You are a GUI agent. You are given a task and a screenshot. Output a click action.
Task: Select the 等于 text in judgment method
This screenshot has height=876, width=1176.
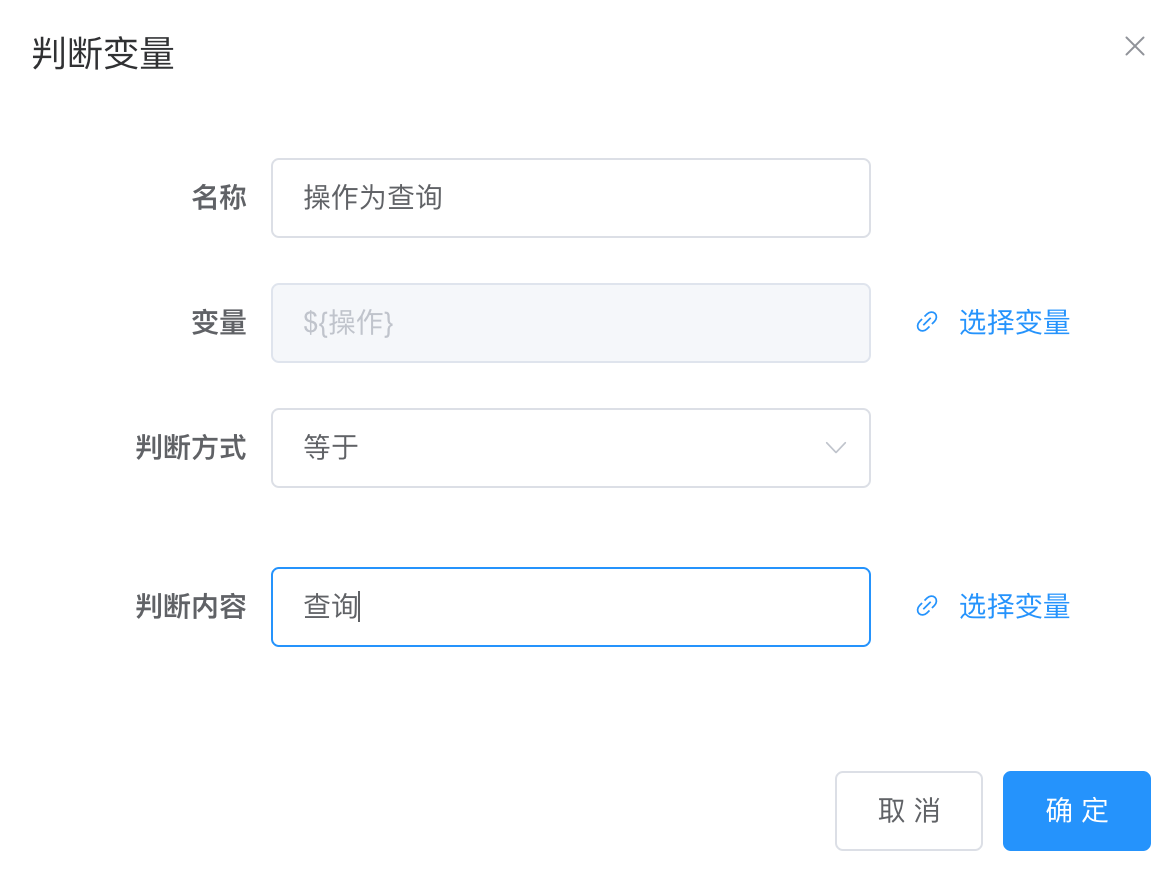[331, 448]
